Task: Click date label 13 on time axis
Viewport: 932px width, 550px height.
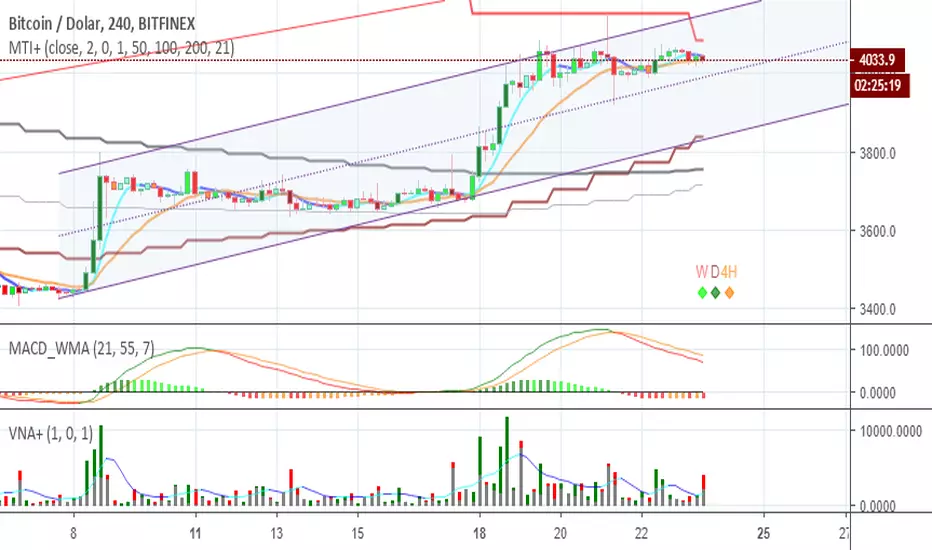Action: click(276, 533)
